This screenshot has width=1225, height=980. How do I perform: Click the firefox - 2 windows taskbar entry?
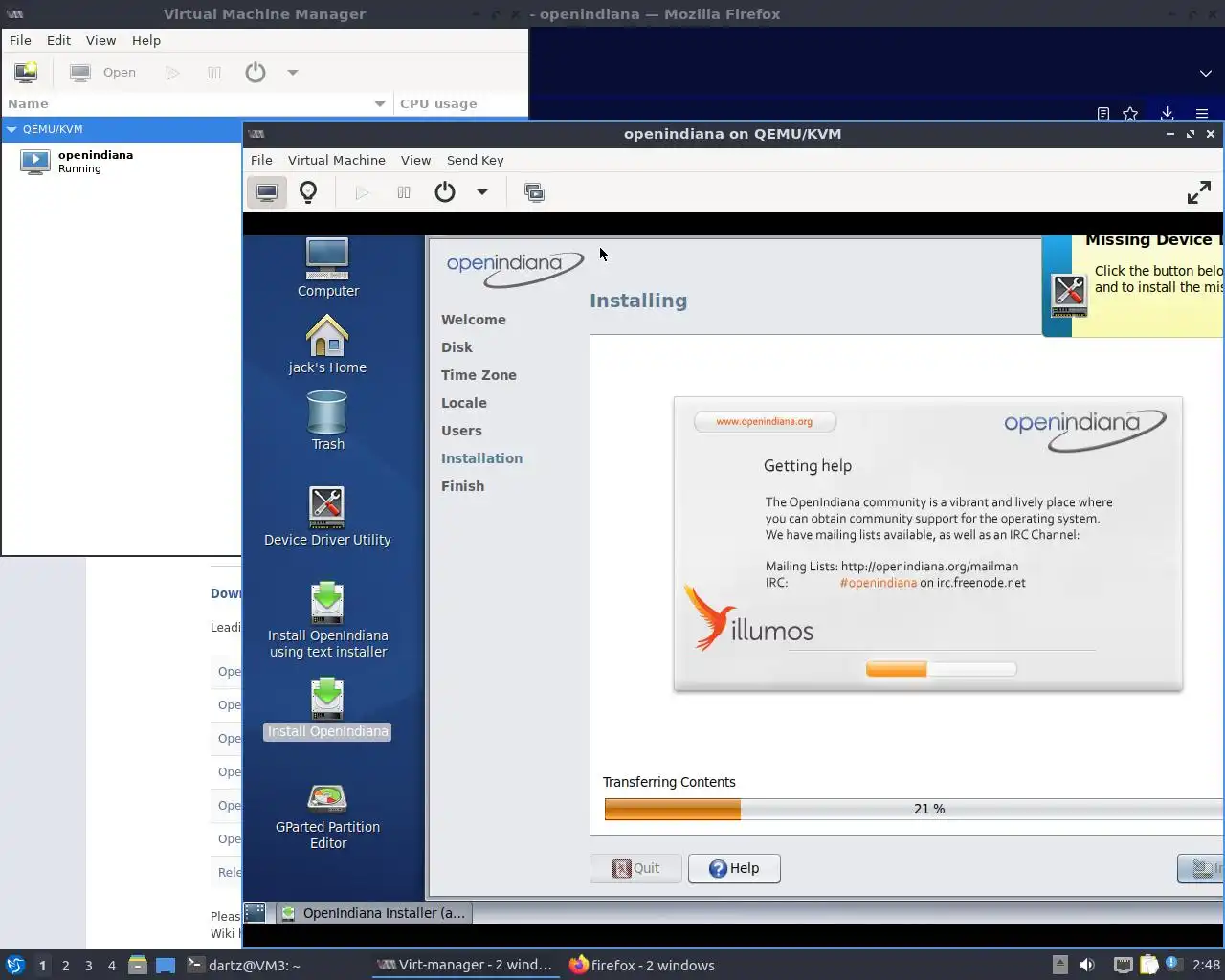click(x=642, y=965)
